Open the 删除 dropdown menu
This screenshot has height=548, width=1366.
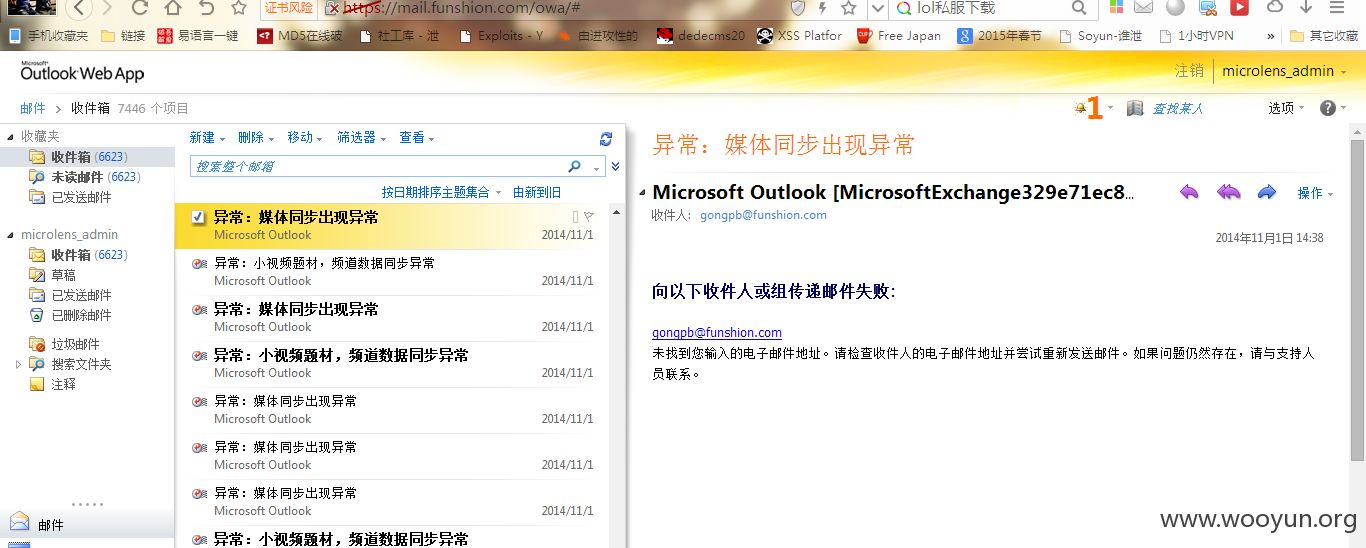click(256, 138)
